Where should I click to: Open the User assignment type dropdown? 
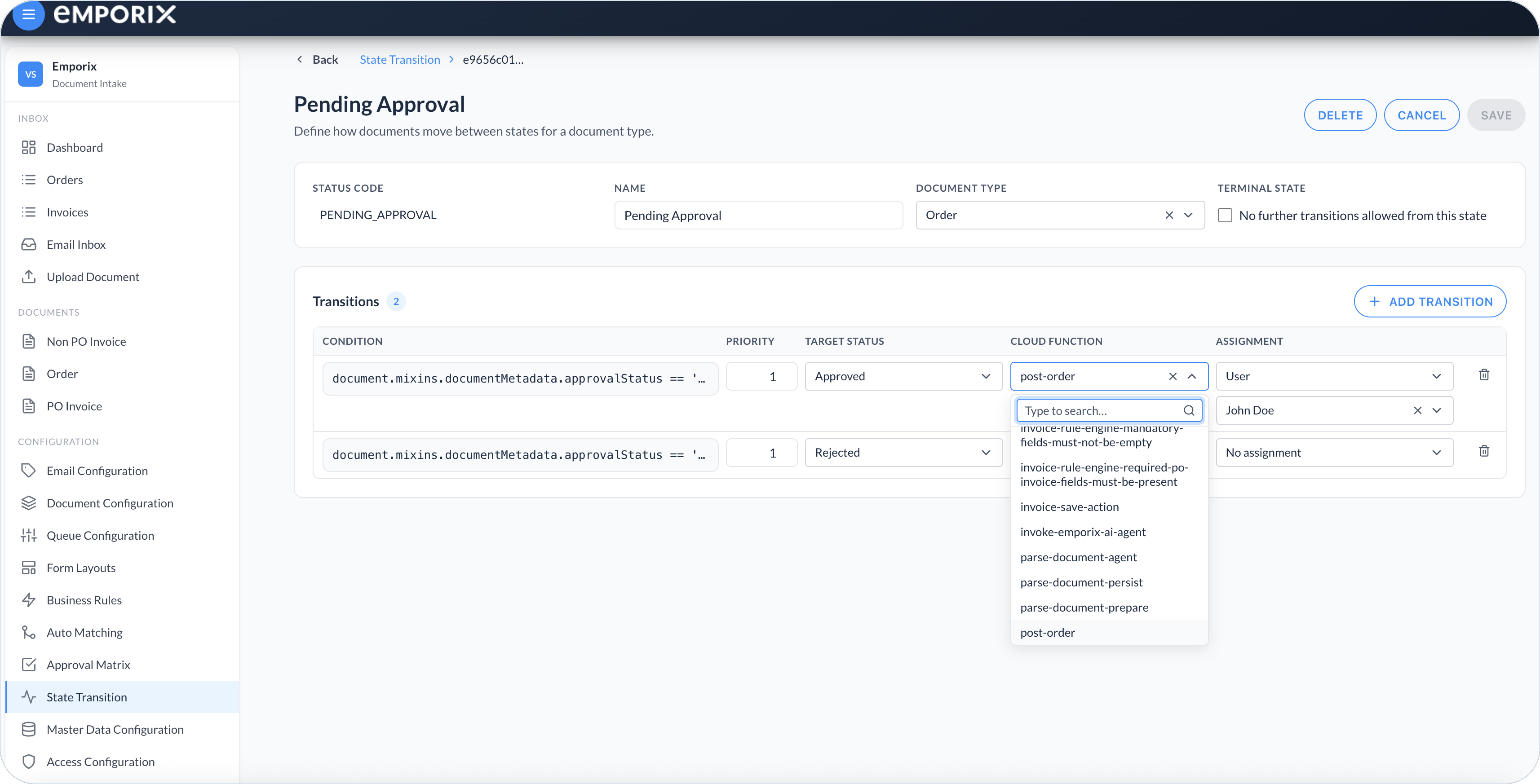click(1334, 376)
